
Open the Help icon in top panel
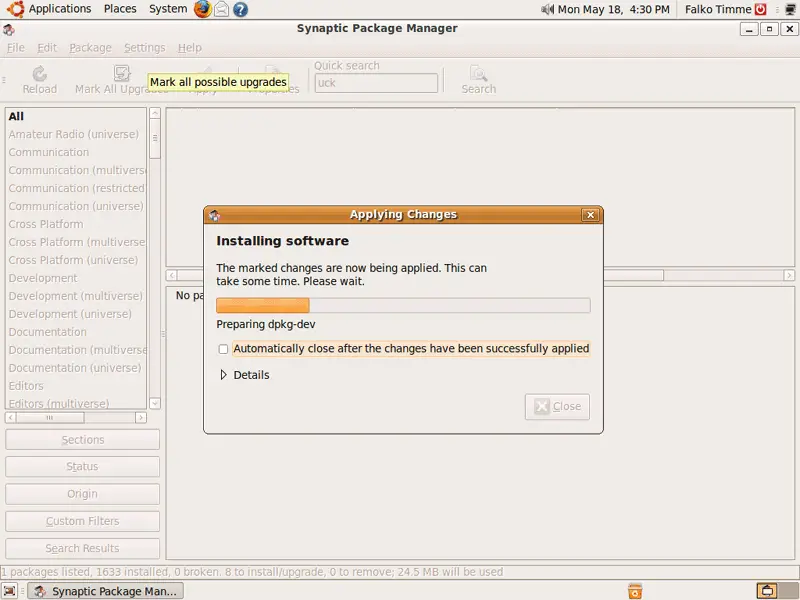coord(240,9)
